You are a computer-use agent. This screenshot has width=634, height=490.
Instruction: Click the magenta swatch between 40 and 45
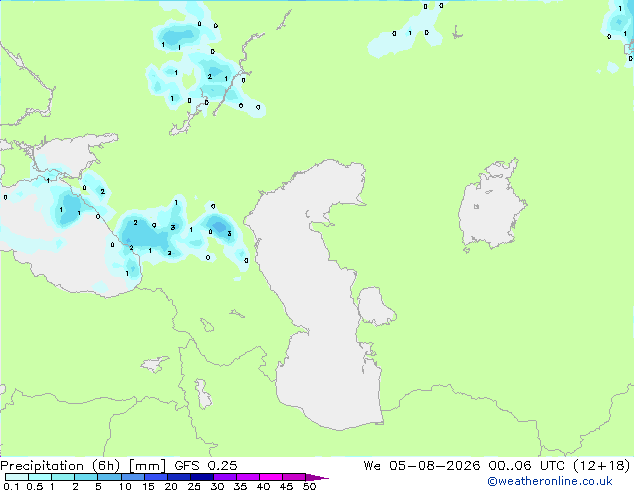[271, 477]
